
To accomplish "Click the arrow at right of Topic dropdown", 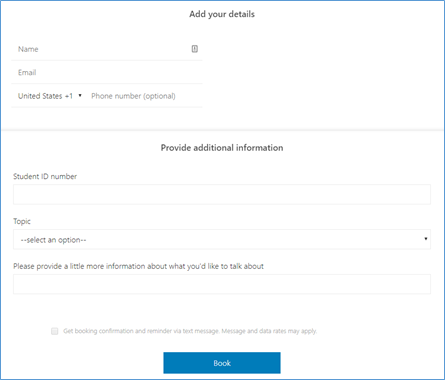I will coord(426,239).
